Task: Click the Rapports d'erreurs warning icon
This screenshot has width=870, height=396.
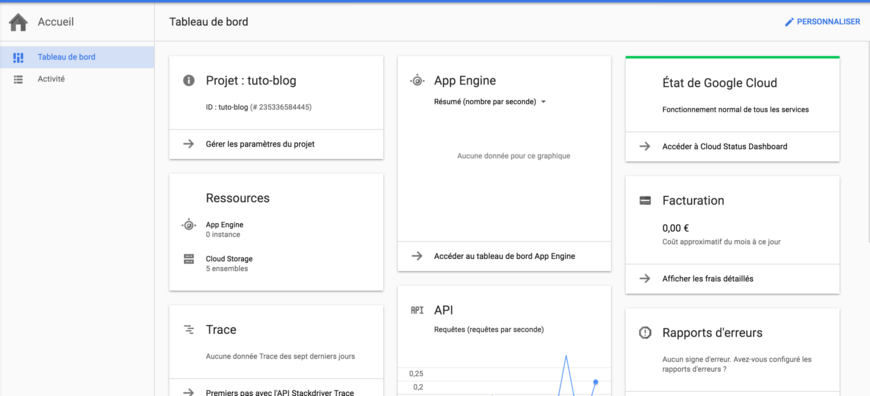Action: click(x=645, y=333)
